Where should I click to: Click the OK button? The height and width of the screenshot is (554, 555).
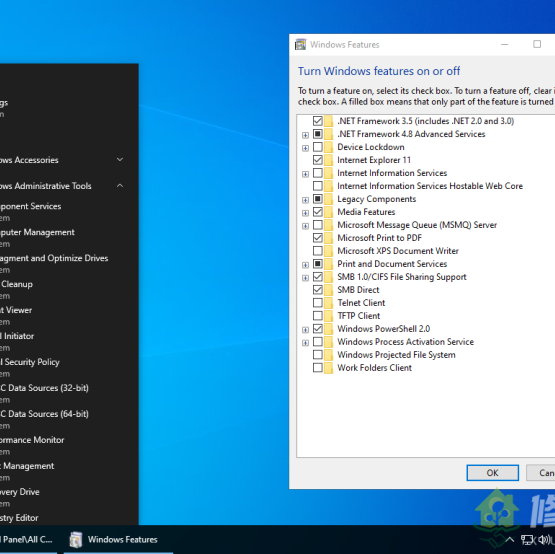click(492, 473)
